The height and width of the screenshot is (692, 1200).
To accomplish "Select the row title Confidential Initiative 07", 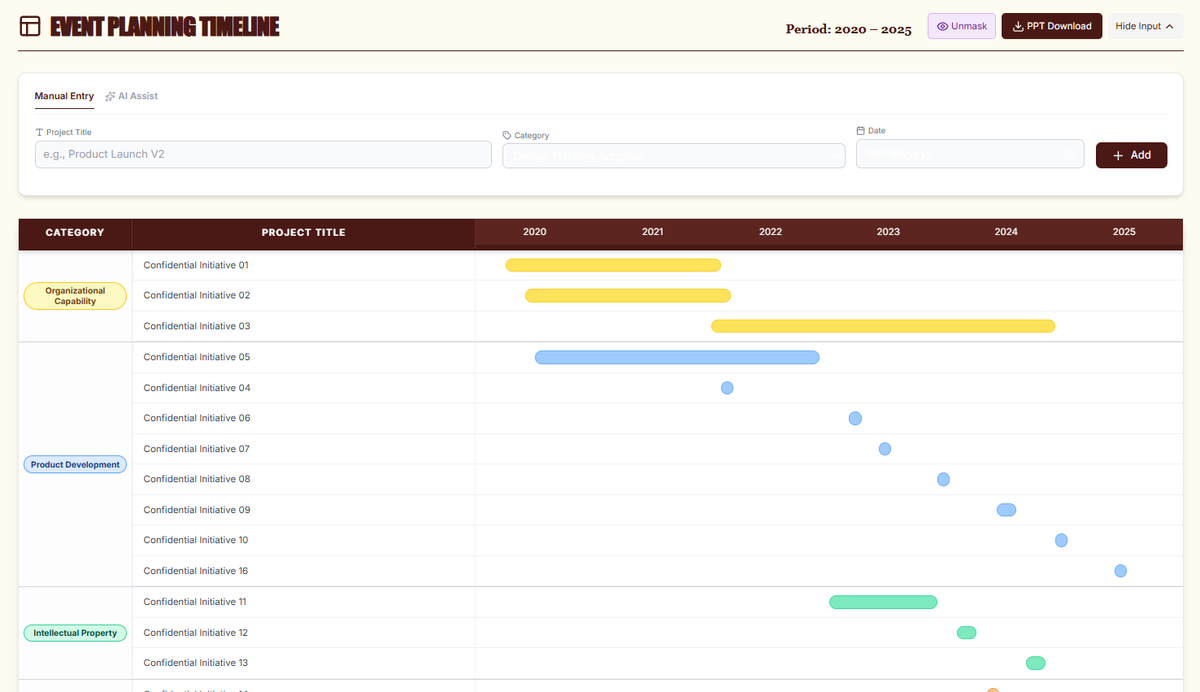I will pyautogui.click(x=197, y=449).
